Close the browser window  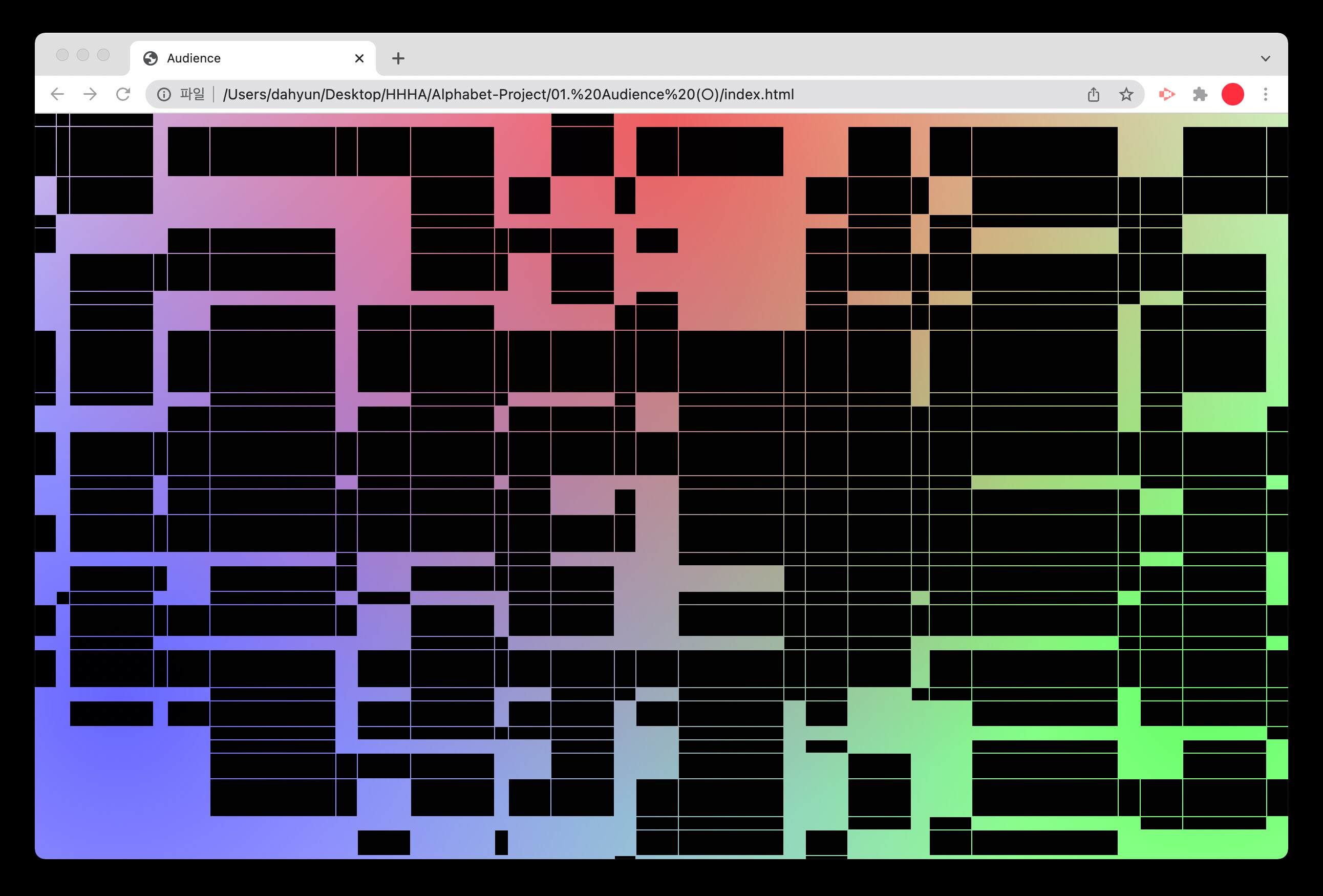[x=62, y=55]
